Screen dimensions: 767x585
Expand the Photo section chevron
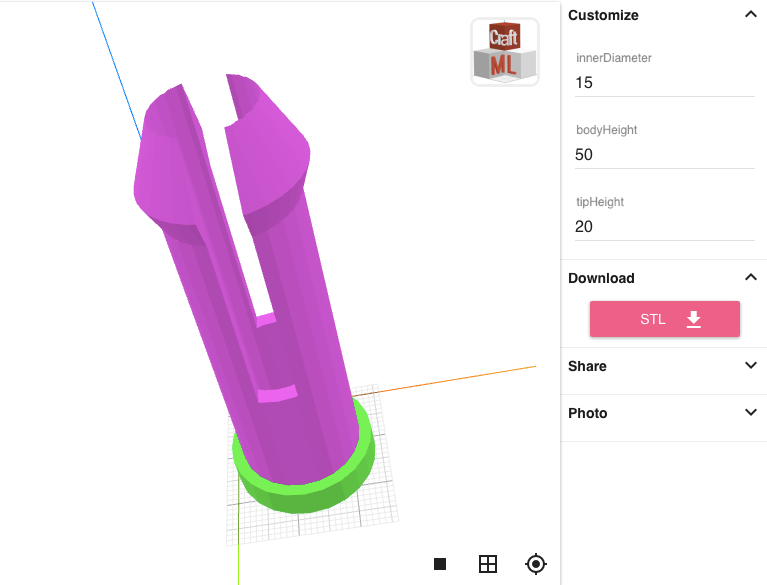tap(750, 412)
